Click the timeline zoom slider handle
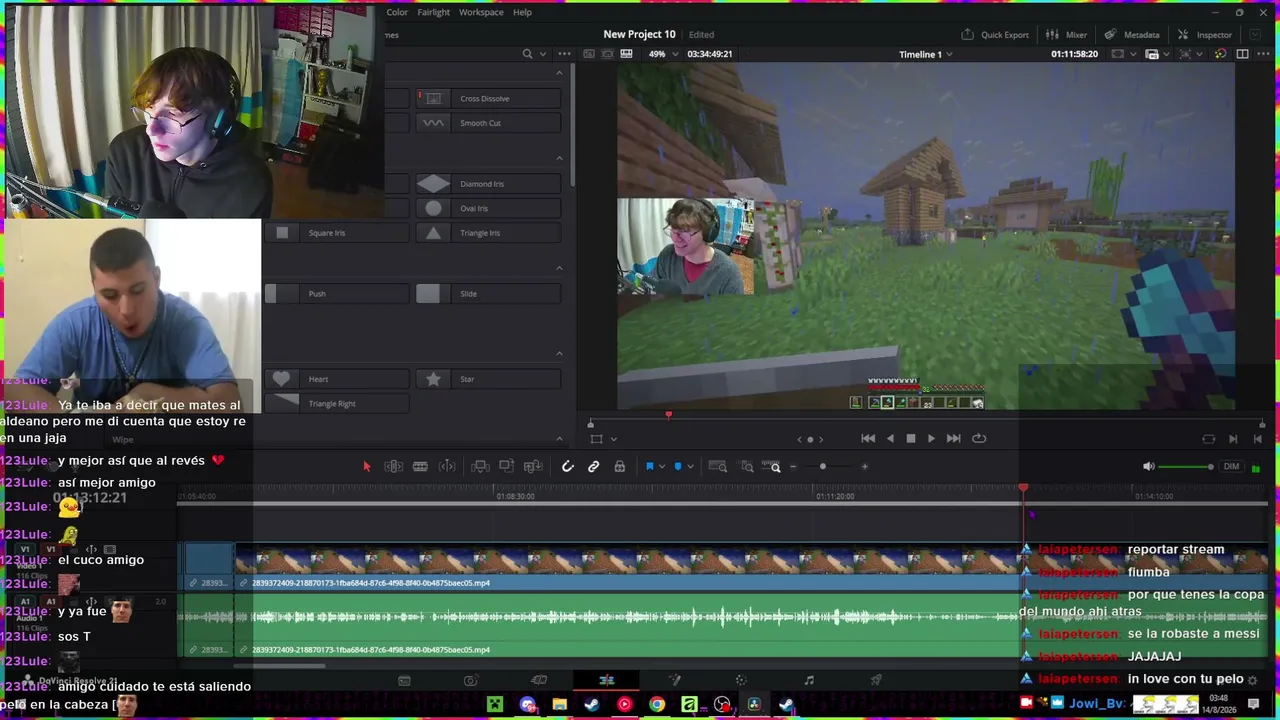 click(823, 466)
